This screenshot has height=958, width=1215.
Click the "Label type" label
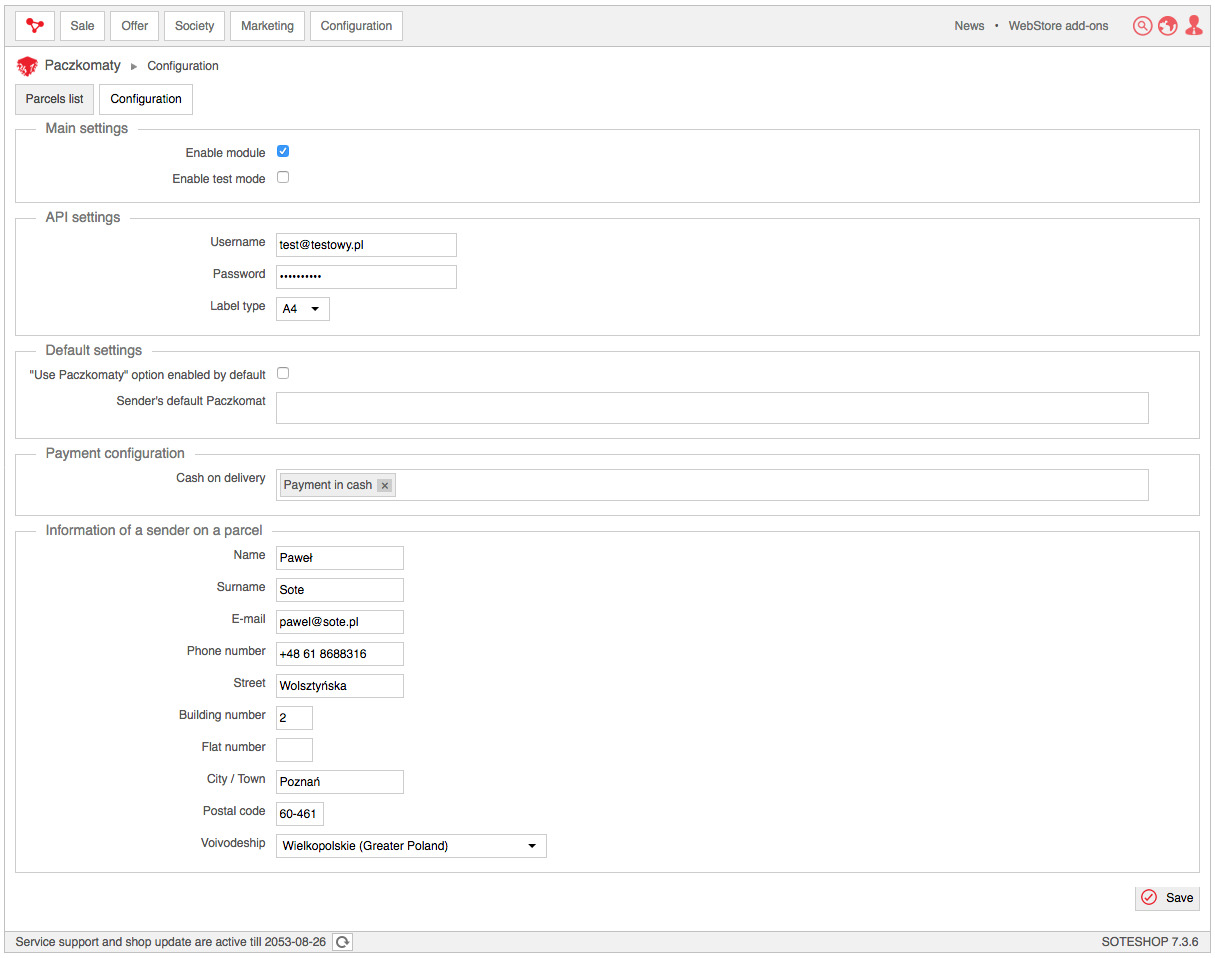tap(238, 306)
